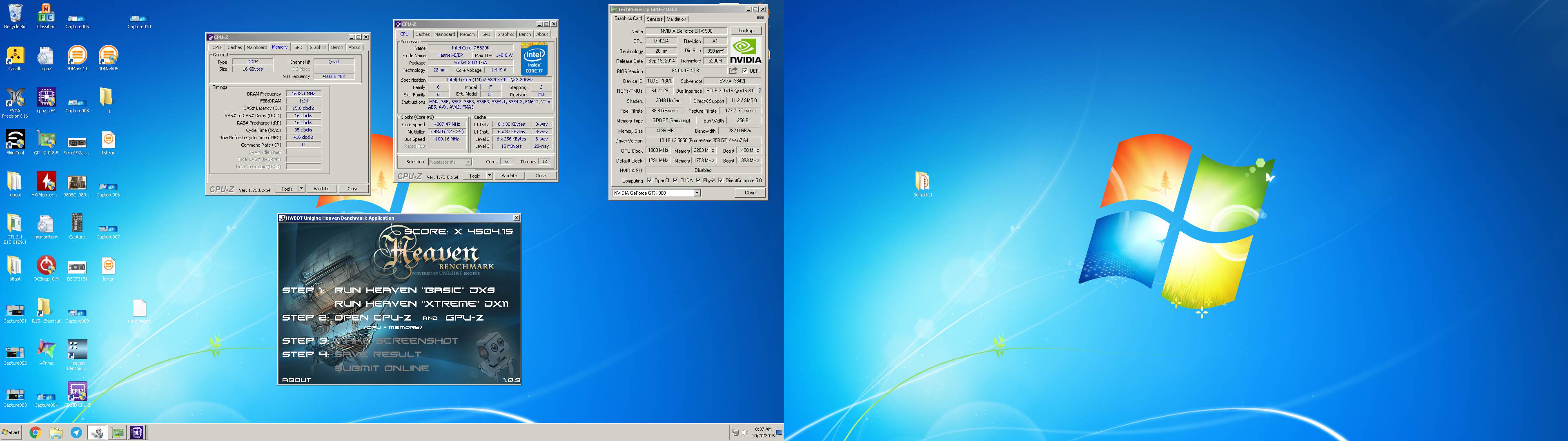
Task: Click the GPU-Z taskbar button
Action: click(x=118, y=432)
